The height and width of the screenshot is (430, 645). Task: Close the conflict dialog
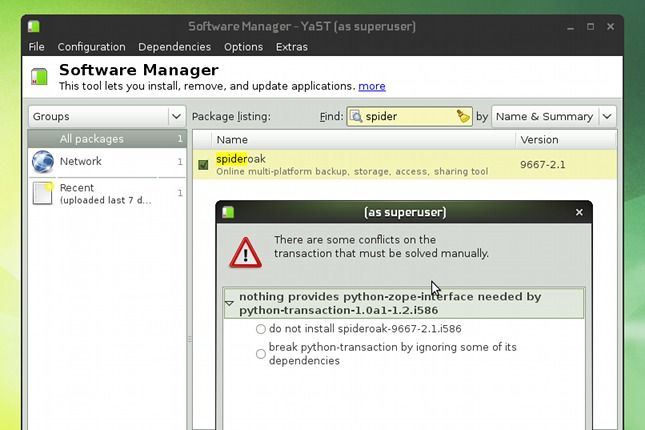[x=579, y=212]
